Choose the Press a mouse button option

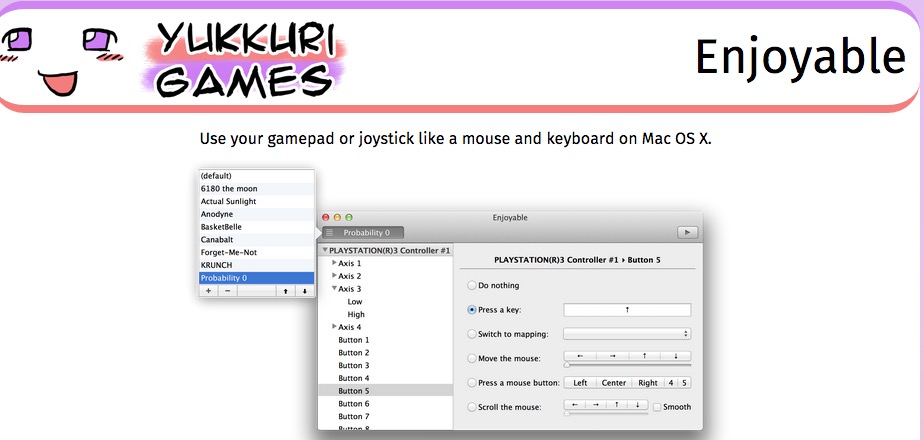[x=471, y=383]
